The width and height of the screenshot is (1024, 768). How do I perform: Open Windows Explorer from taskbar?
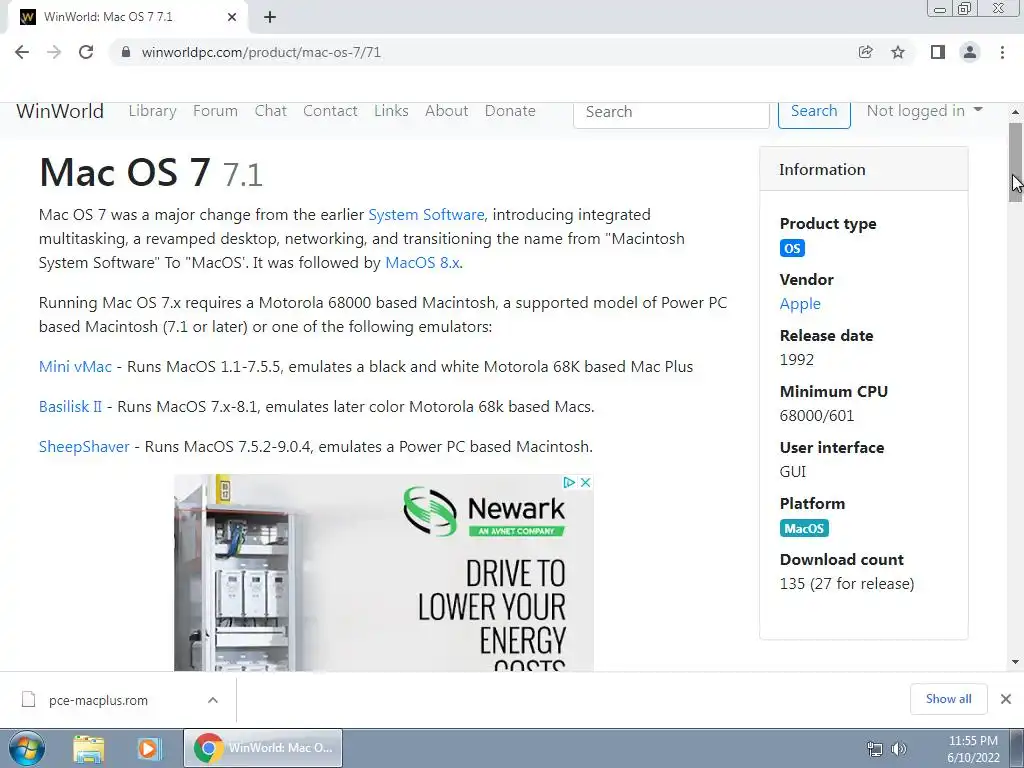[x=89, y=748]
